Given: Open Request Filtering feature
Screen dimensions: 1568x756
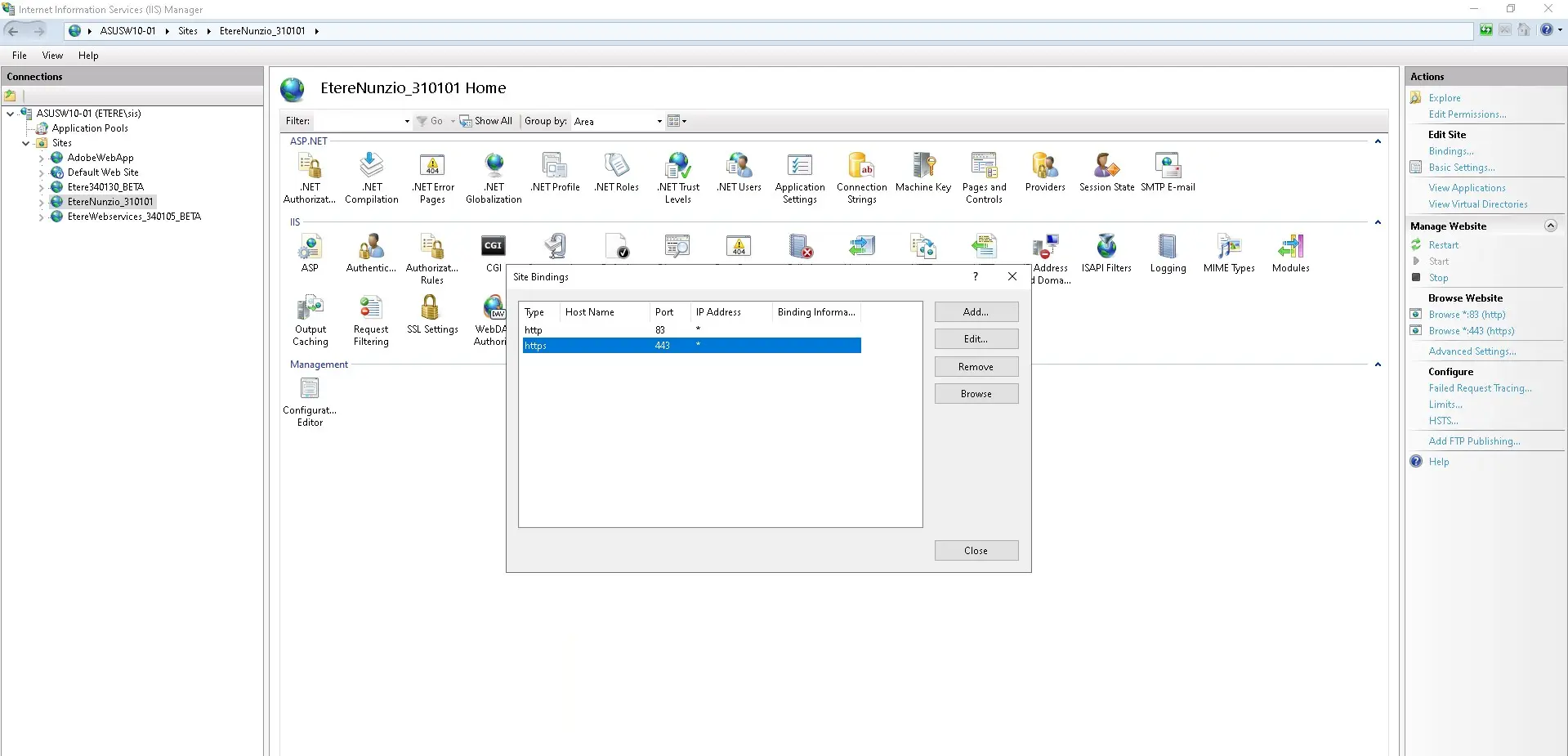Looking at the screenshot, I should pyautogui.click(x=371, y=320).
